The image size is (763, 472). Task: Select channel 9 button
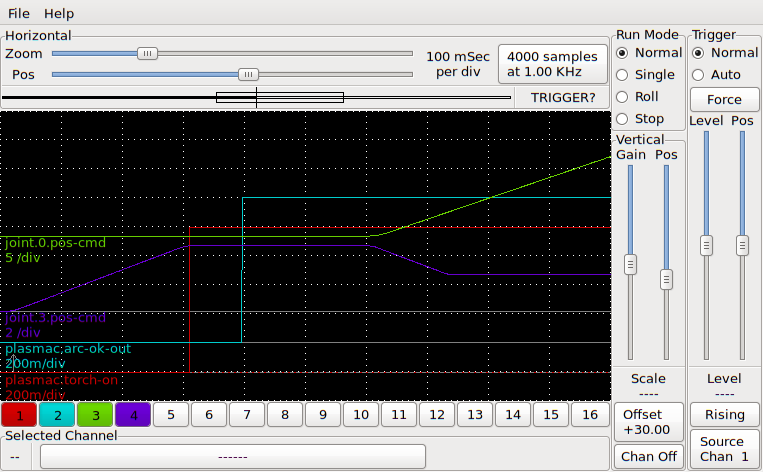pos(323,415)
